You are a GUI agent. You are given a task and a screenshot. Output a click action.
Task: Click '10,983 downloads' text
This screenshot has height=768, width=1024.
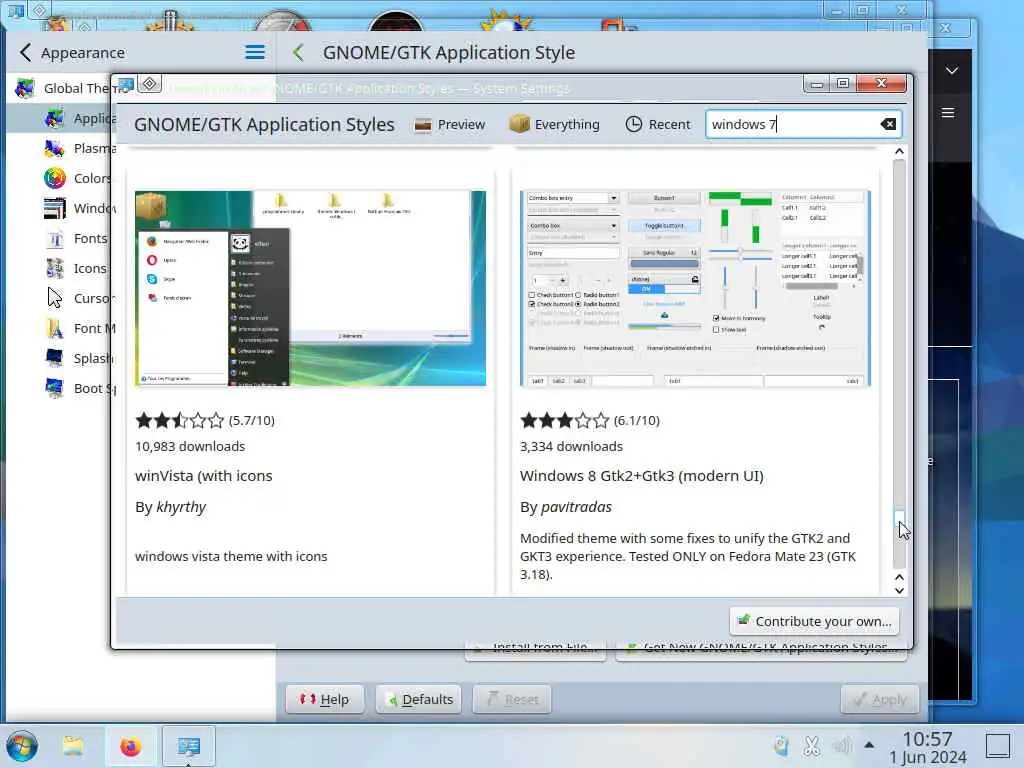click(x=190, y=447)
